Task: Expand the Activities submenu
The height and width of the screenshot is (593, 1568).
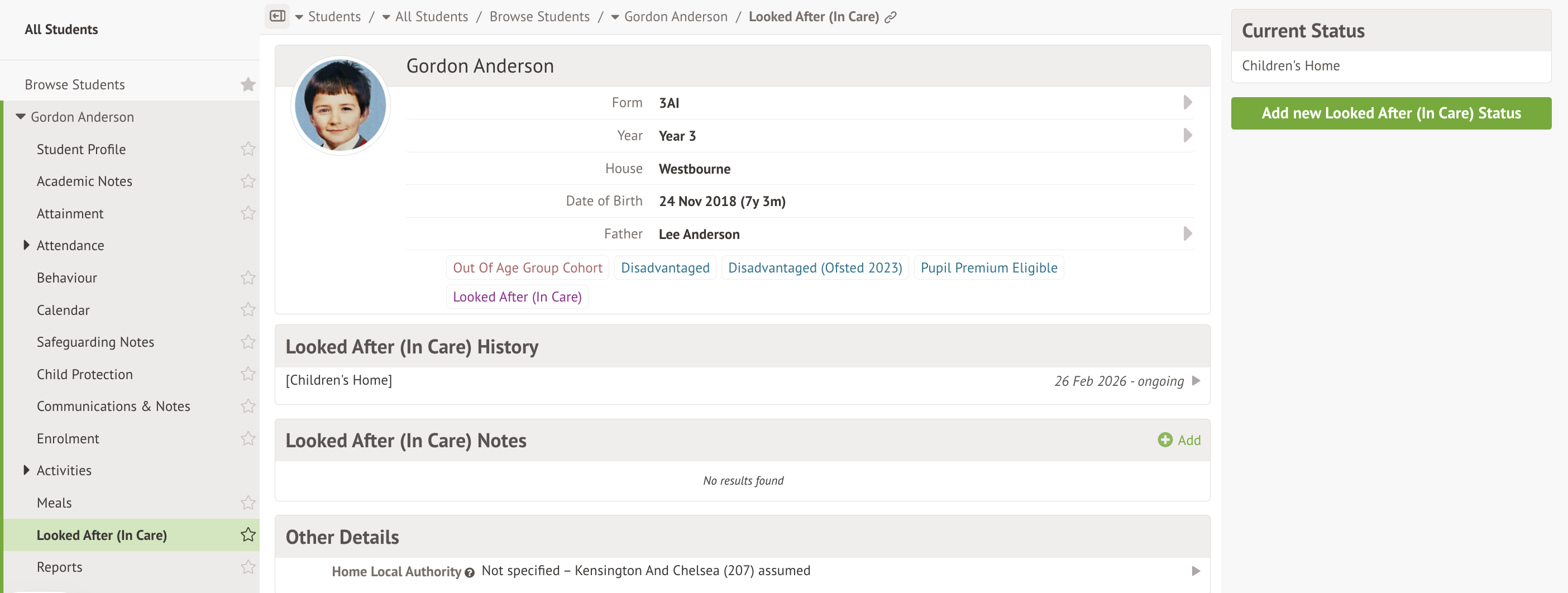Action: [26, 470]
